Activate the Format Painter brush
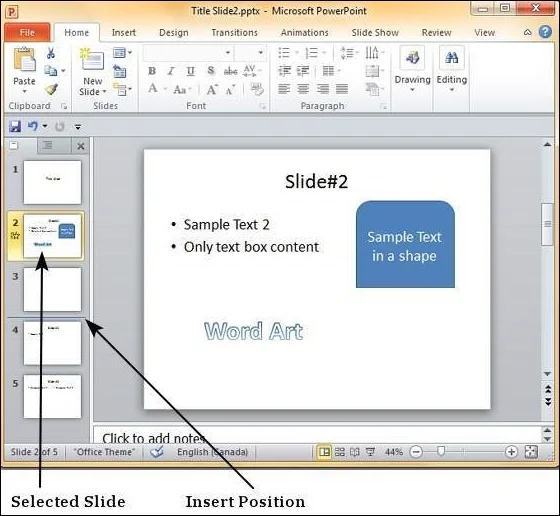The height and width of the screenshot is (516, 560). [x=51, y=89]
